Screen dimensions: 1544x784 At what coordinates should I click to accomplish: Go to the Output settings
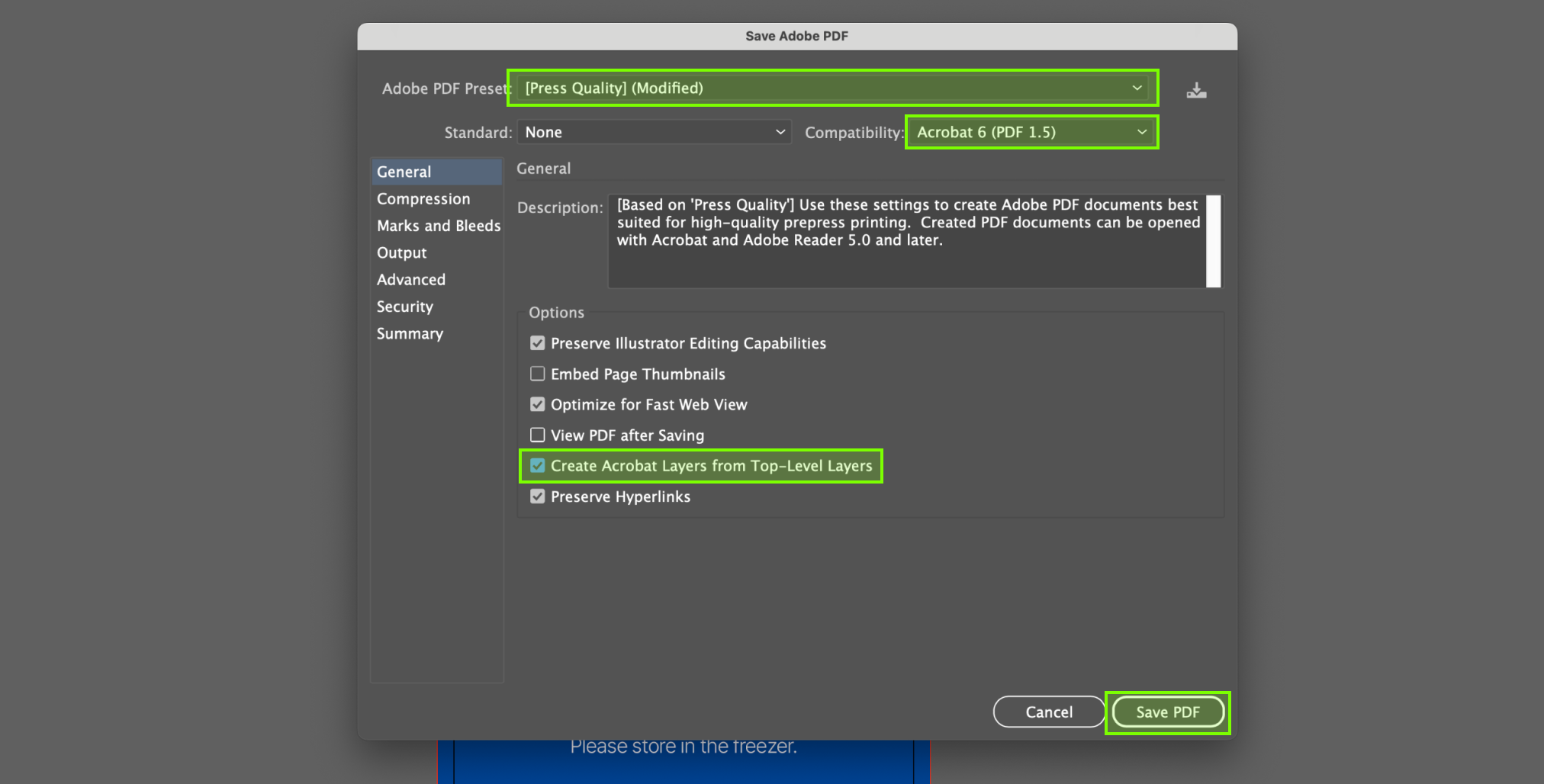pyautogui.click(x=402, y=253)
